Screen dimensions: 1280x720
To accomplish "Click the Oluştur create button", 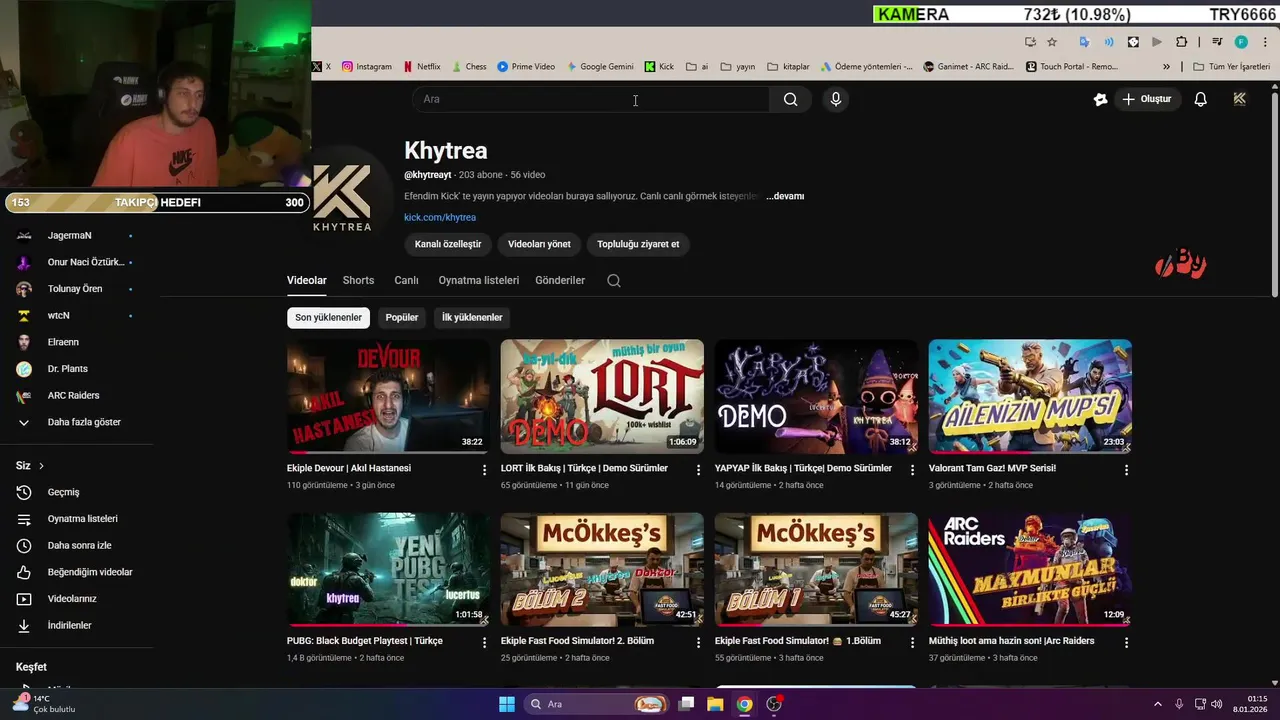I will (x=1146, y=99).
